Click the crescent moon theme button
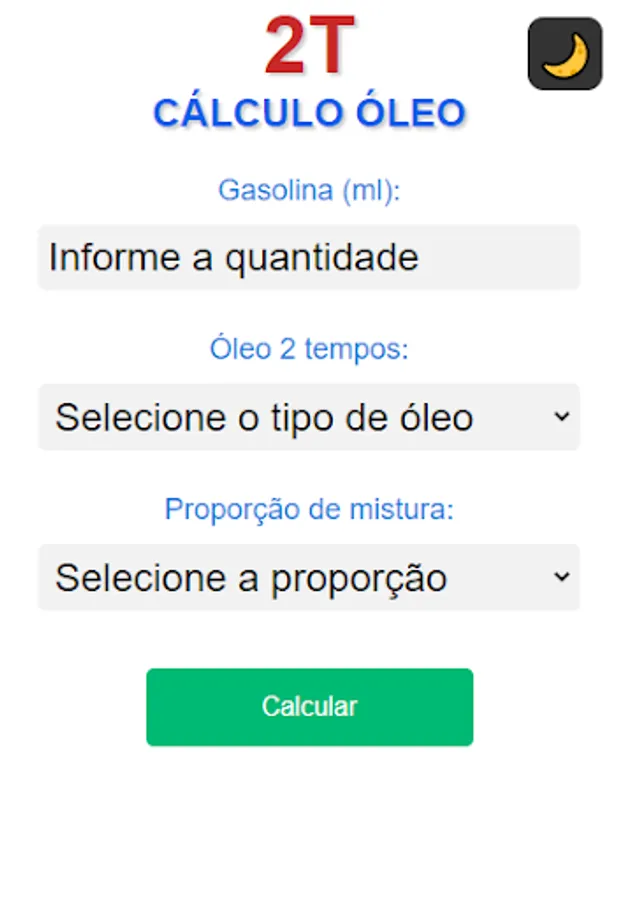The width and height of the screenshot is (619, 900). tap(565, 54)
